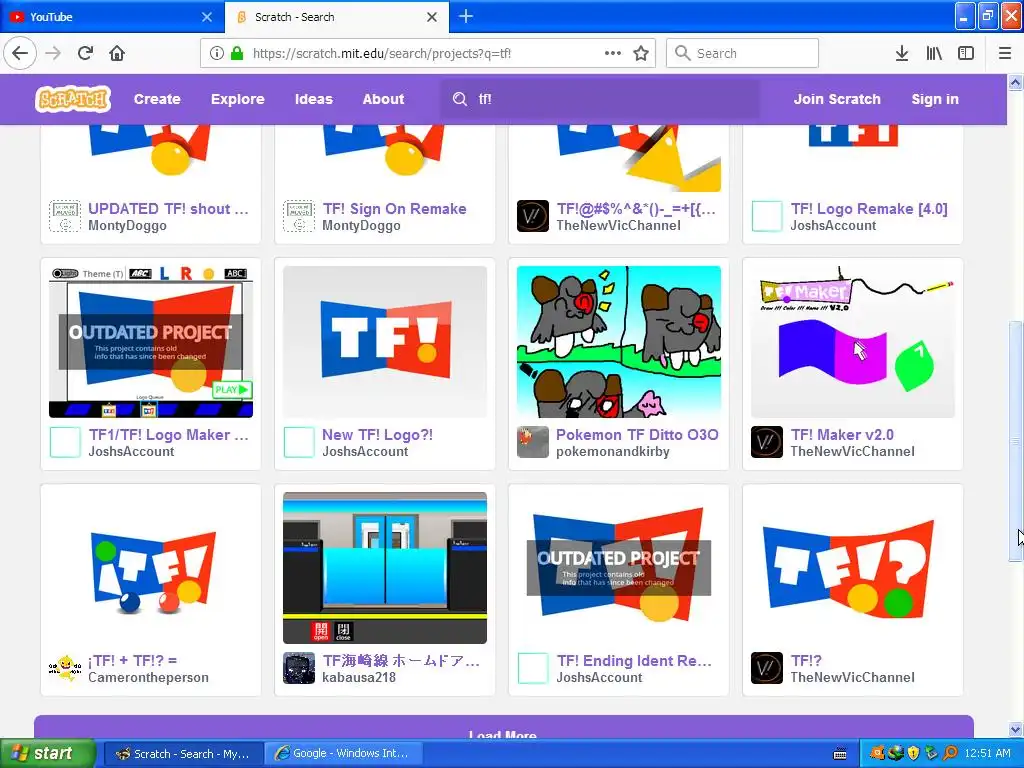
Task: Reload the current page
Action: click(x=85, y=53)
